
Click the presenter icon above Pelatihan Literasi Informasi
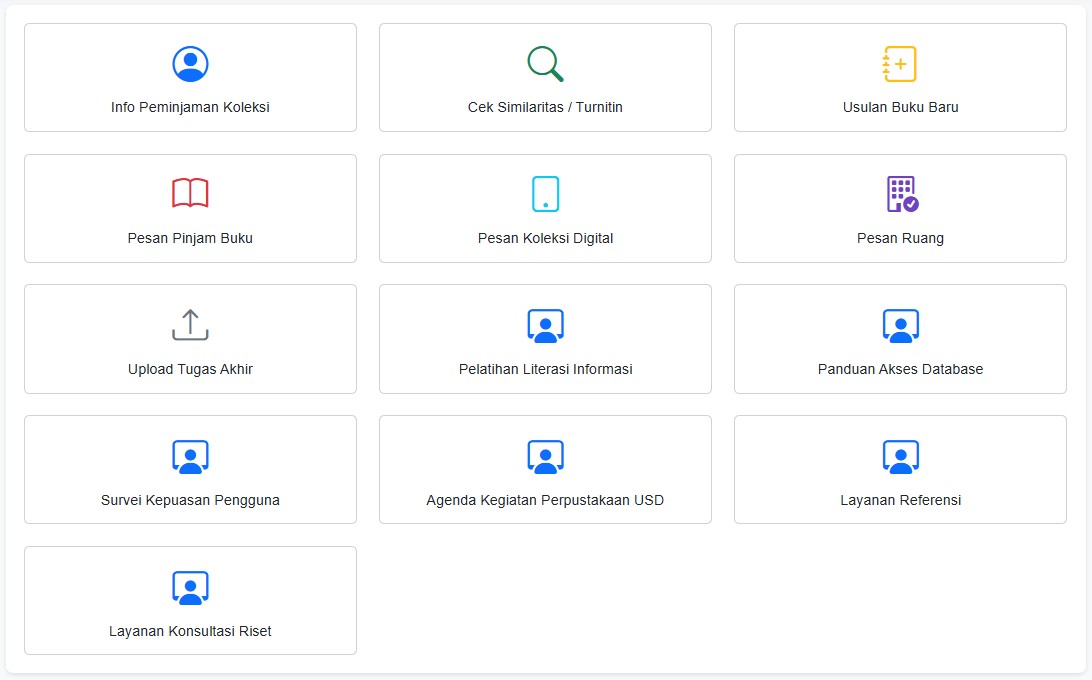click(x=545, y=326)
